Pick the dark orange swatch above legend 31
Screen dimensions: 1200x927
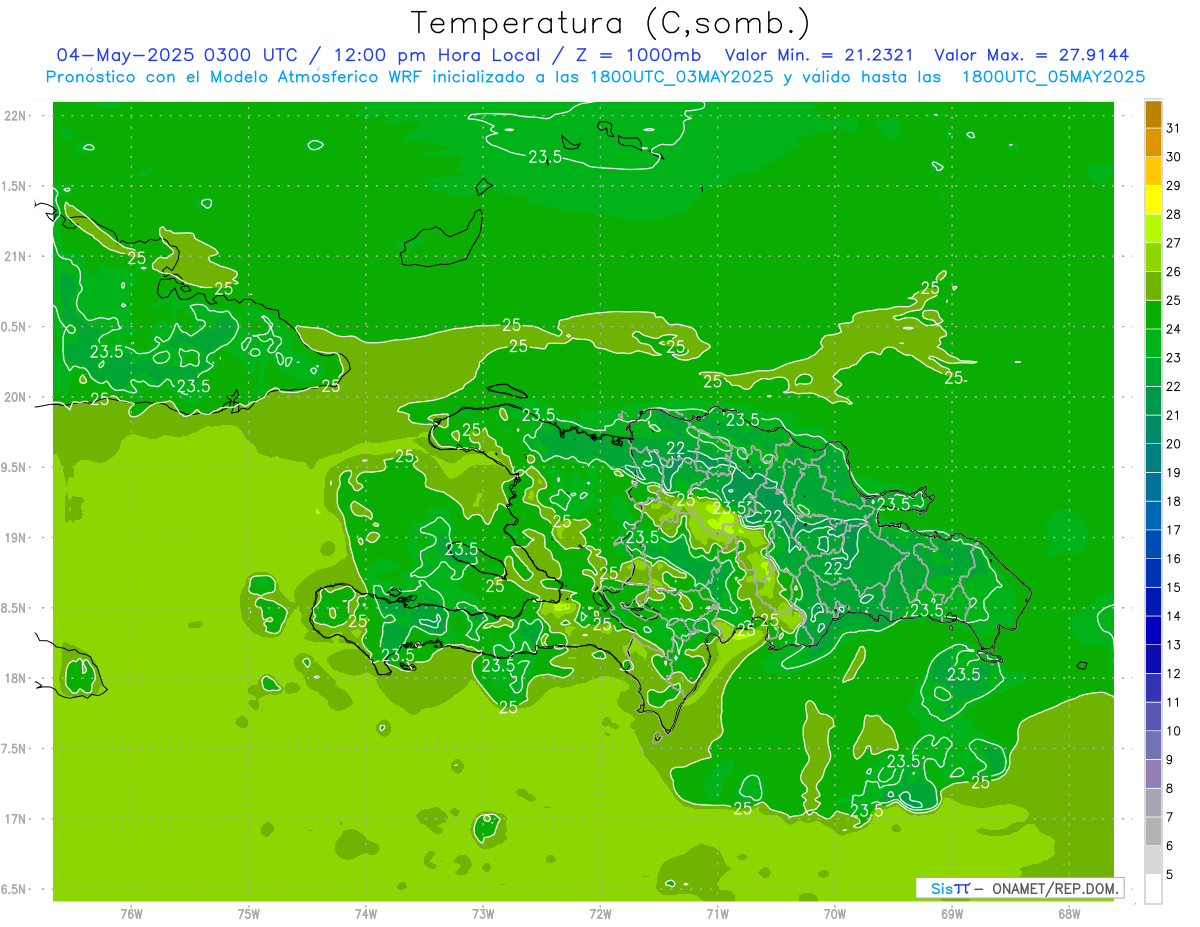coord(1153,115)
